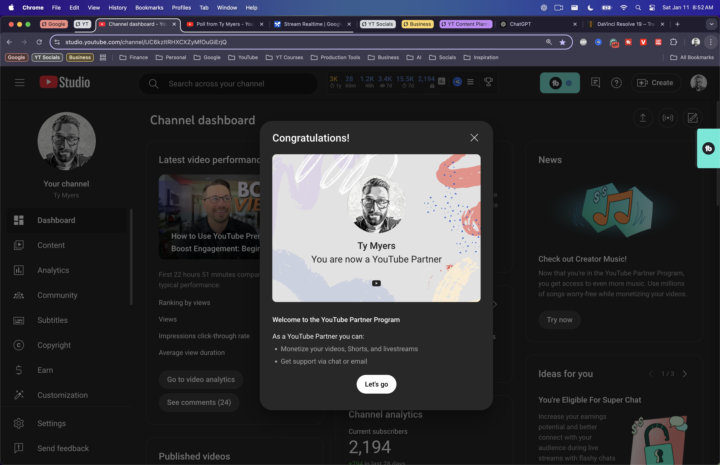
Task: Click the browser reload button
Action: (39, 42)
